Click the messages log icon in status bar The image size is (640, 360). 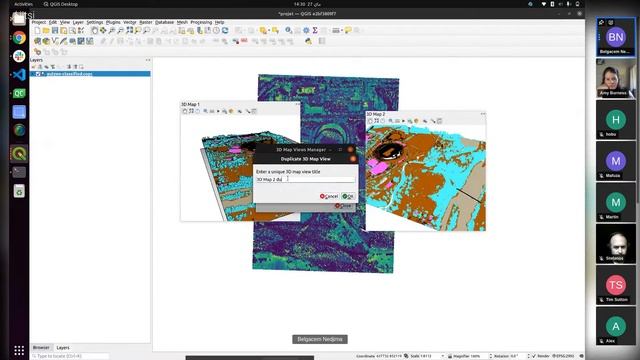[x=581, y=356]
